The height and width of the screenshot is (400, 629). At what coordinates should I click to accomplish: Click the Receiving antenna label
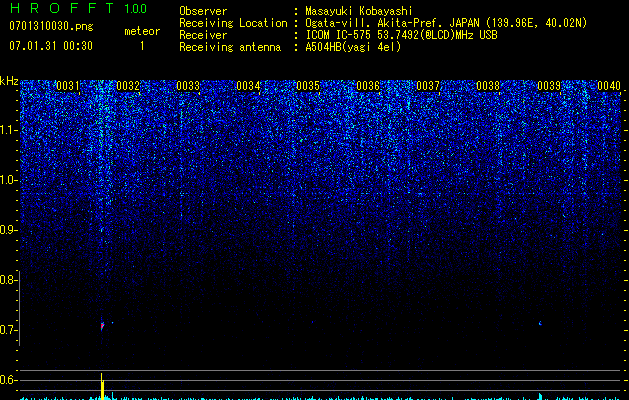coord(230,47)
